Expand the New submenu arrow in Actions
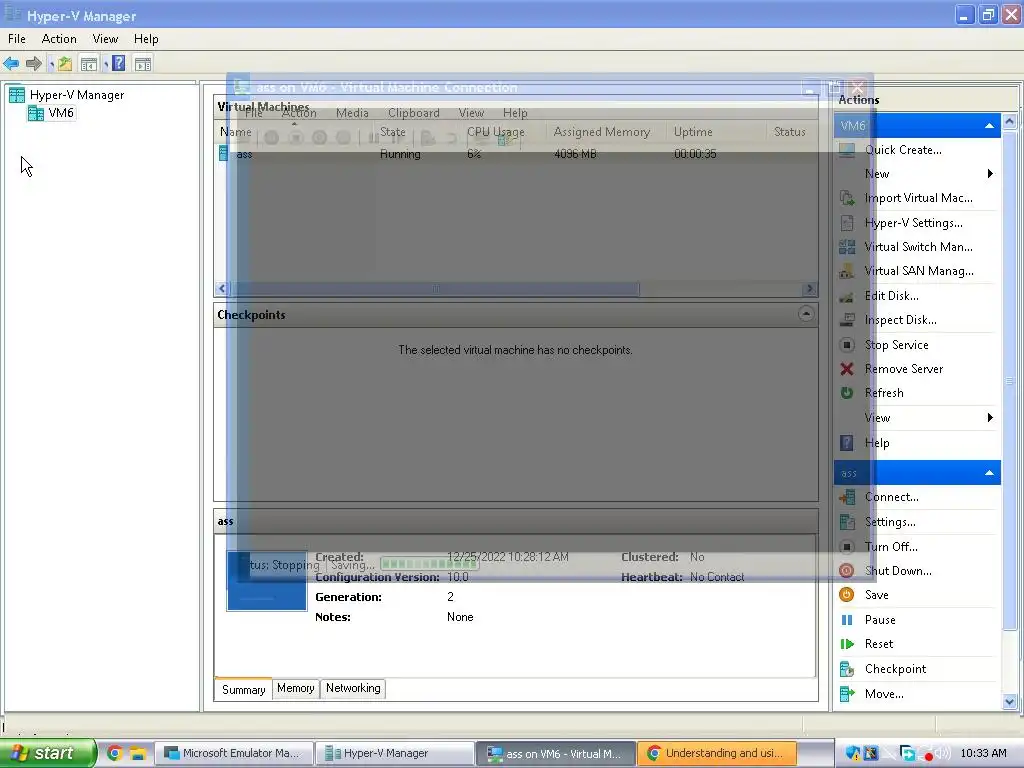This screenshot has width=1024, height=768. coord(990,174)
